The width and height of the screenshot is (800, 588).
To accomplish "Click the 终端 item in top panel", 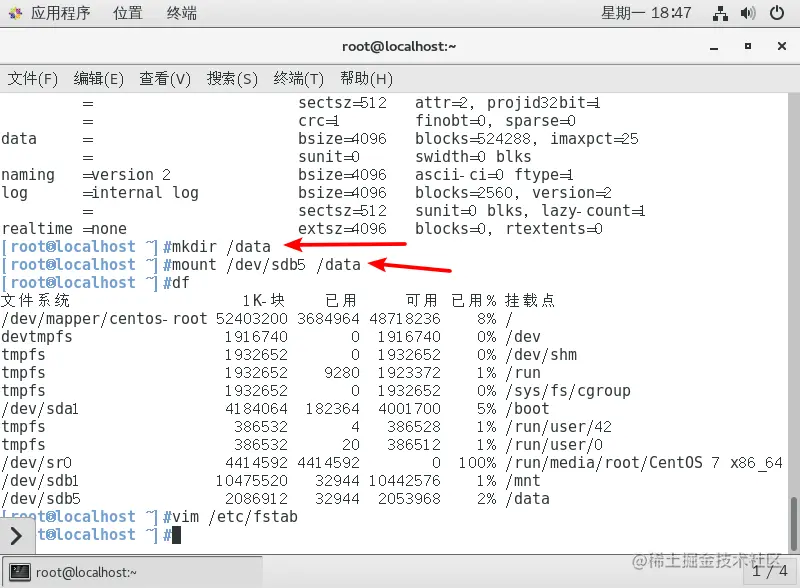I will (x=182, y=13).
